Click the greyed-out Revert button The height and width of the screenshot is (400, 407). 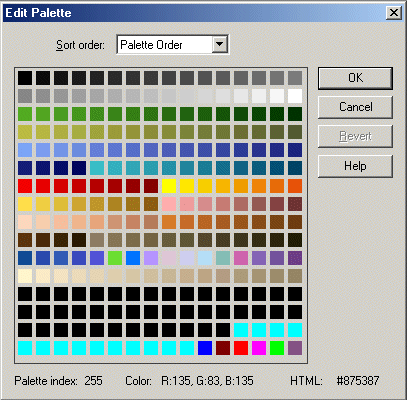pyautogui.click(x=355, y=136)
